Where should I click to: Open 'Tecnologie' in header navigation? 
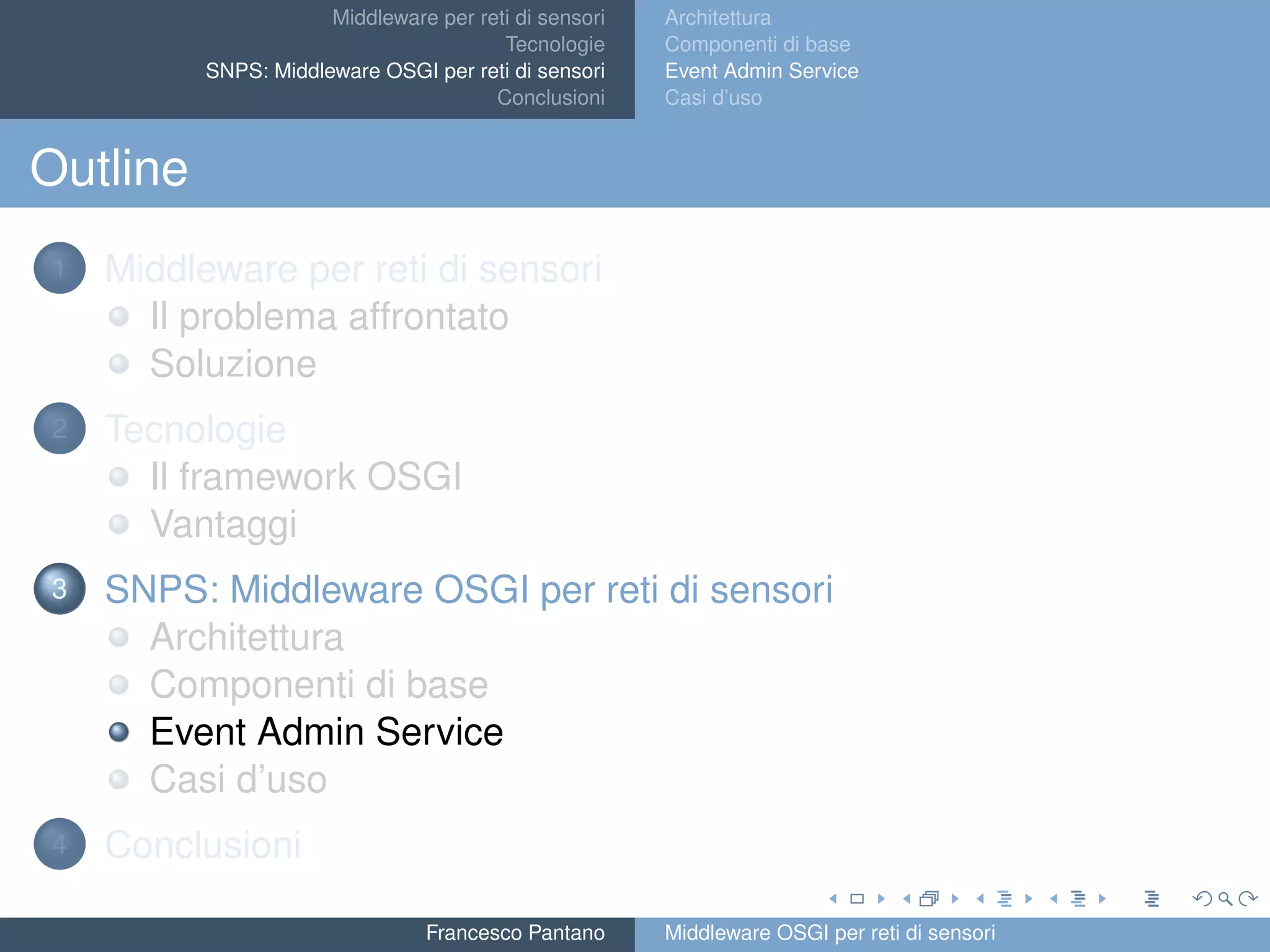pos(555,44)
